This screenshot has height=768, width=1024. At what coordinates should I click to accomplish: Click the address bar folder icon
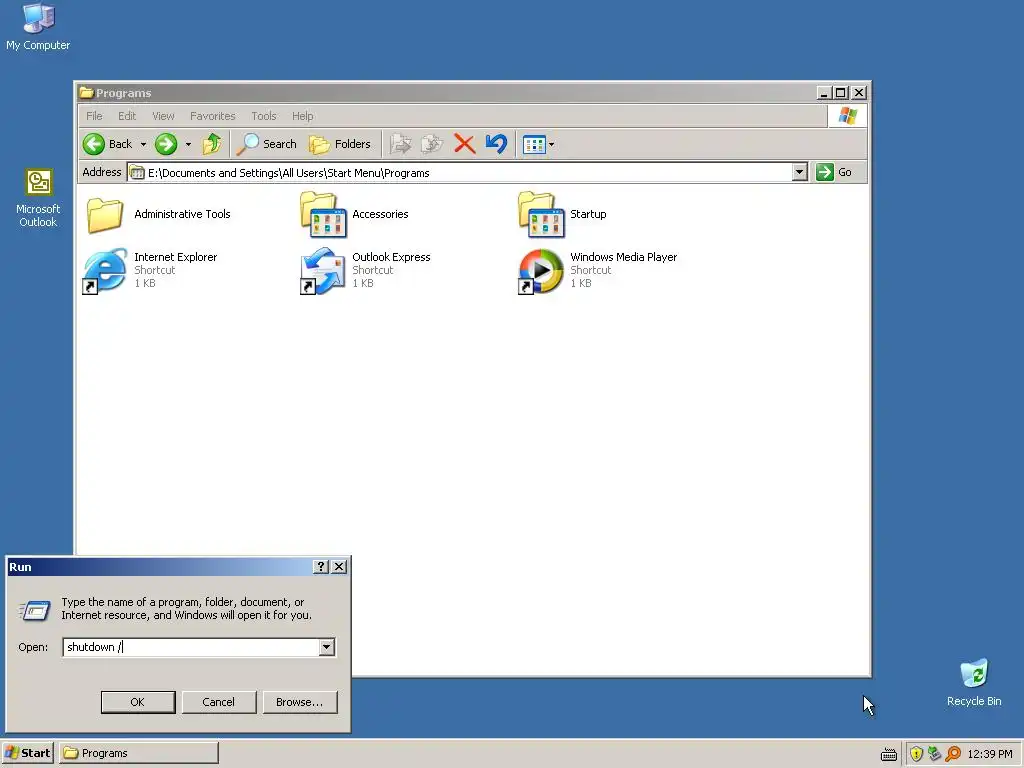[x=136, y=172]
